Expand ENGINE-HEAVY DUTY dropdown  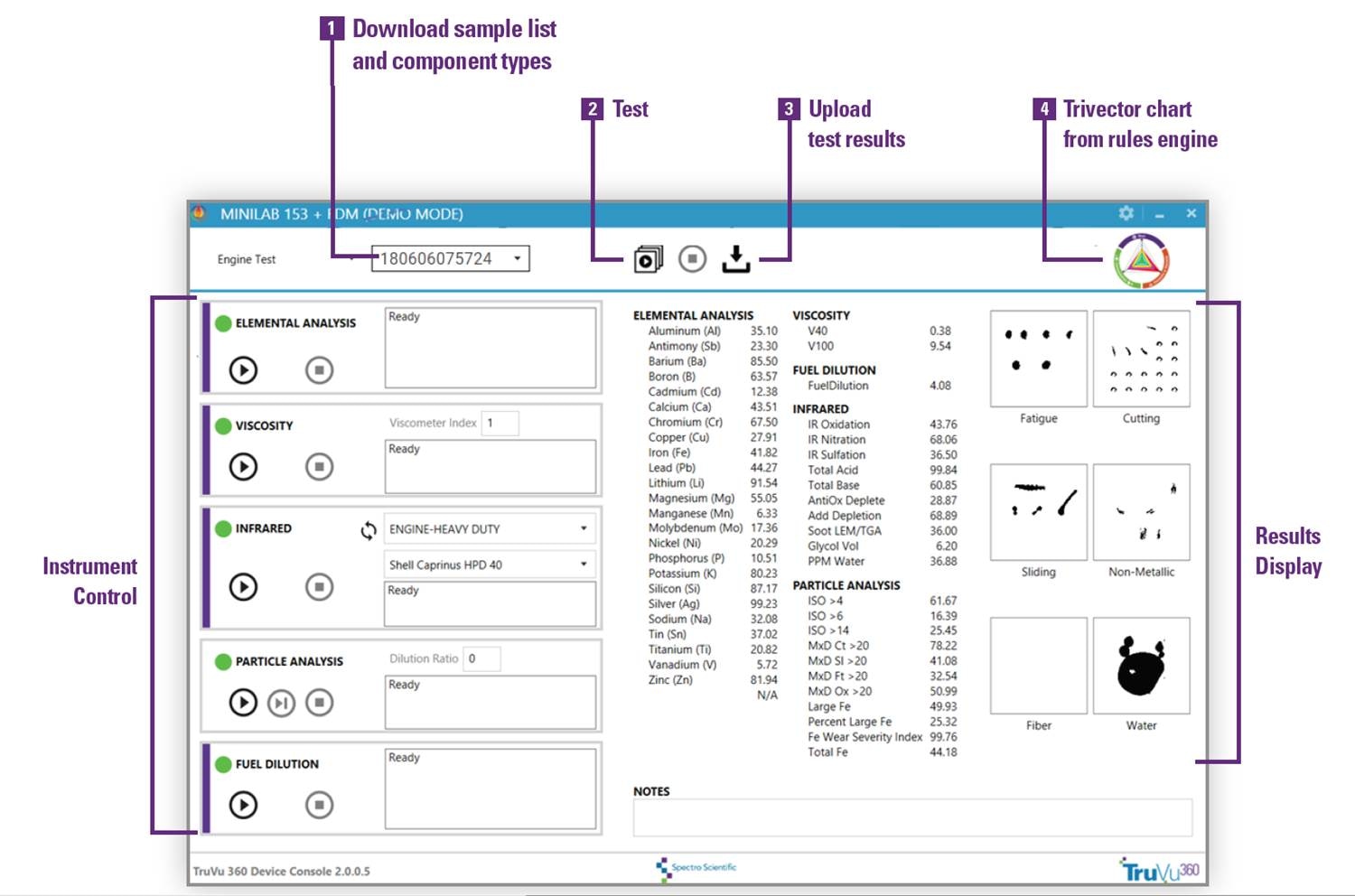coord(490,529)
